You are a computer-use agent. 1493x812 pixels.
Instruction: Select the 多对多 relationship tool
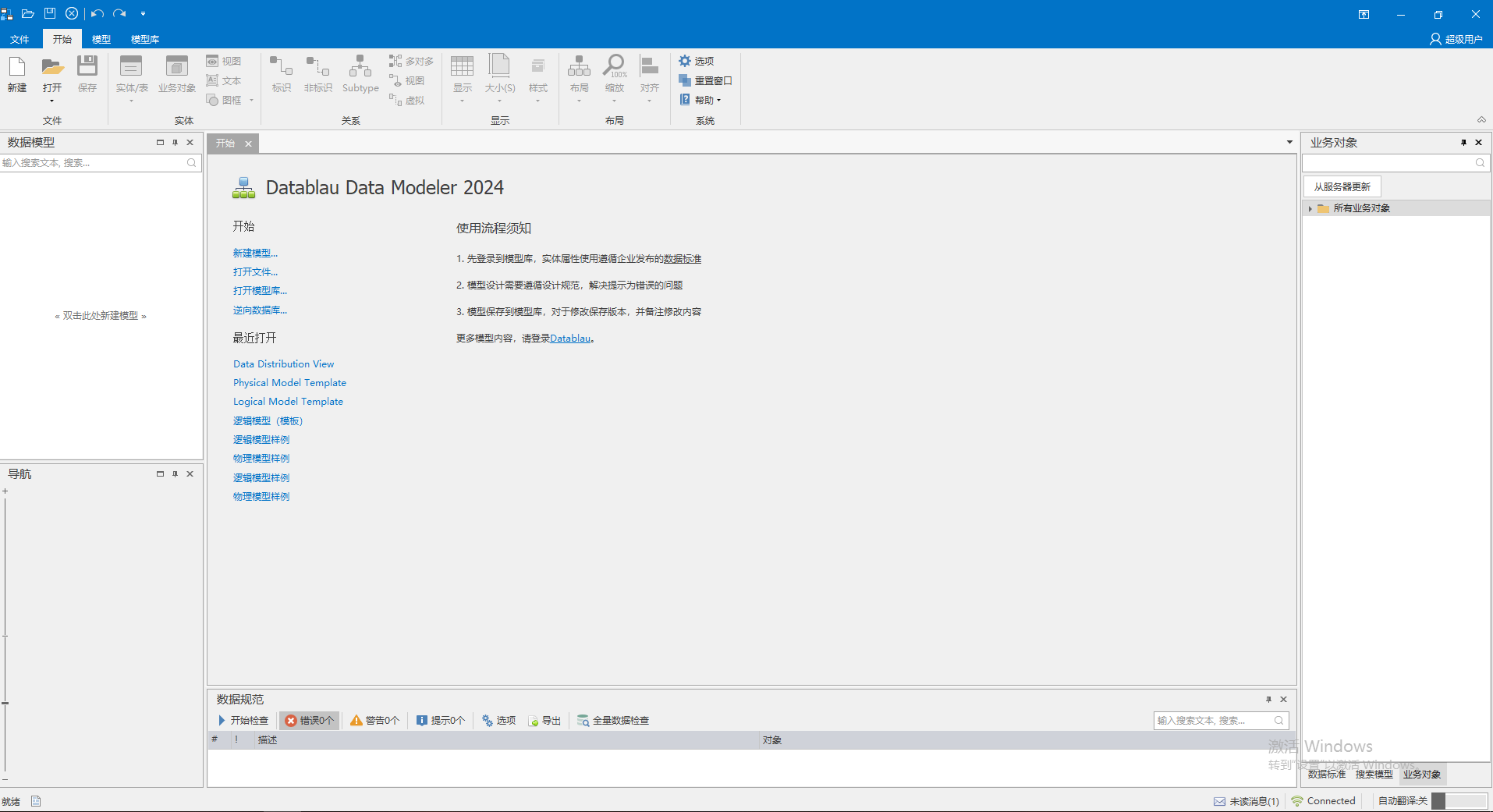click(x=411, y=61)
